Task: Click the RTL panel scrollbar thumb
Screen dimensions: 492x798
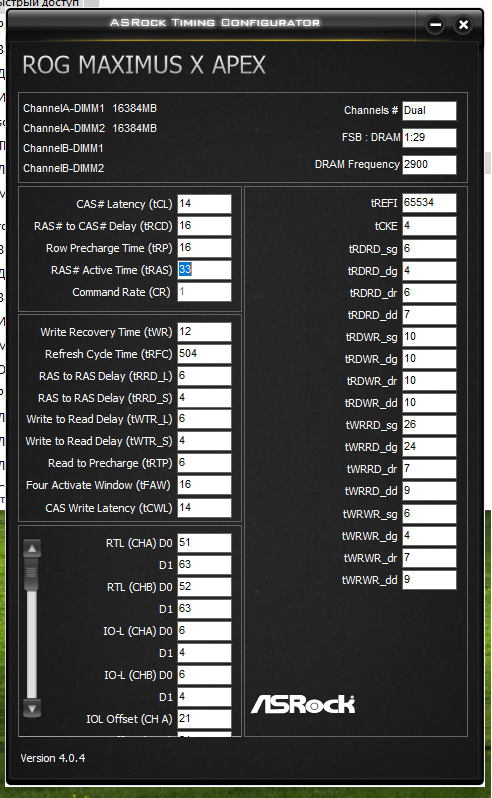Action: [x=32, y=574]
